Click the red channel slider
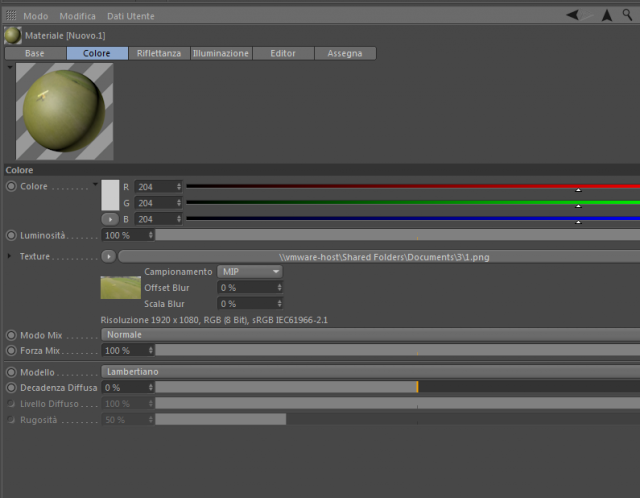The width and height of the screenshot is (640, 498). [413, 187]
